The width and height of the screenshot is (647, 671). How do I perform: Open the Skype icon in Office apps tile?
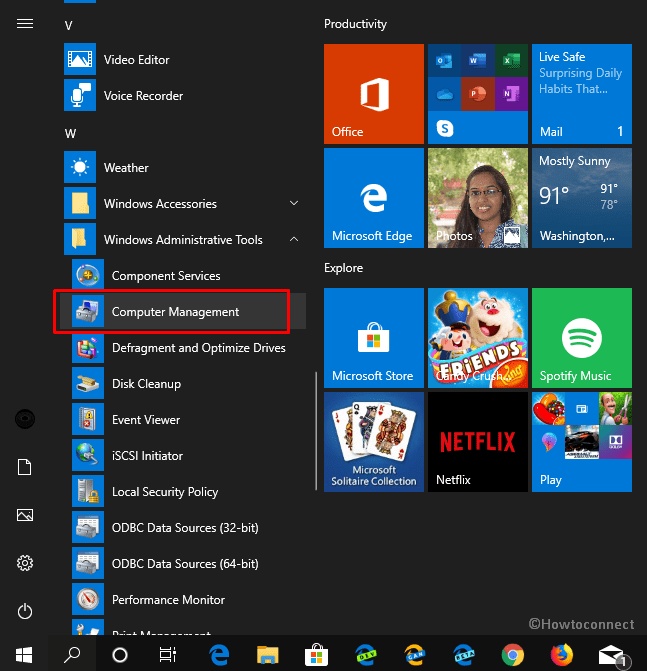click(445, 128)
